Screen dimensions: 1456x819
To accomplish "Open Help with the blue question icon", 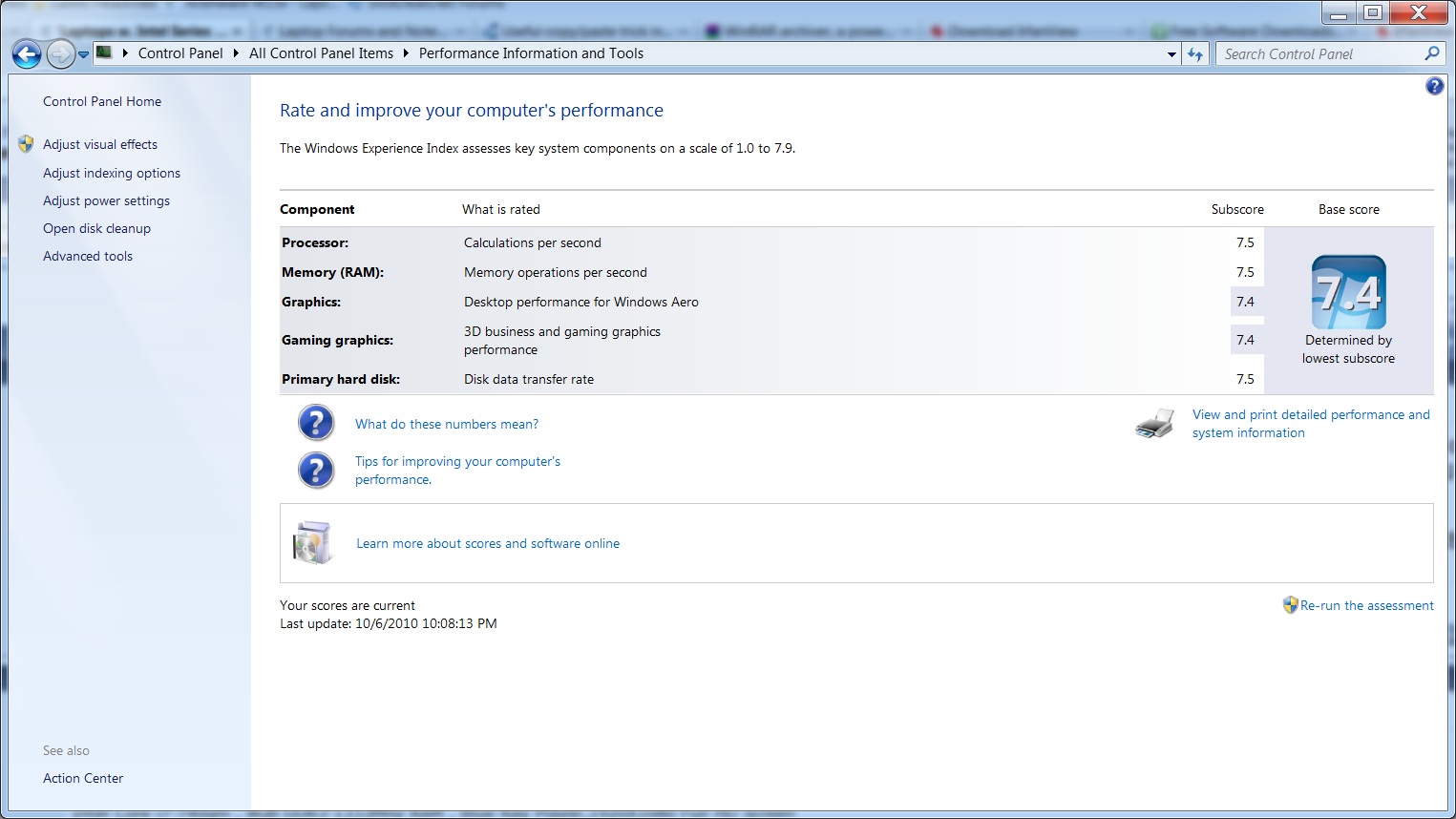I will coord(1434,87).
